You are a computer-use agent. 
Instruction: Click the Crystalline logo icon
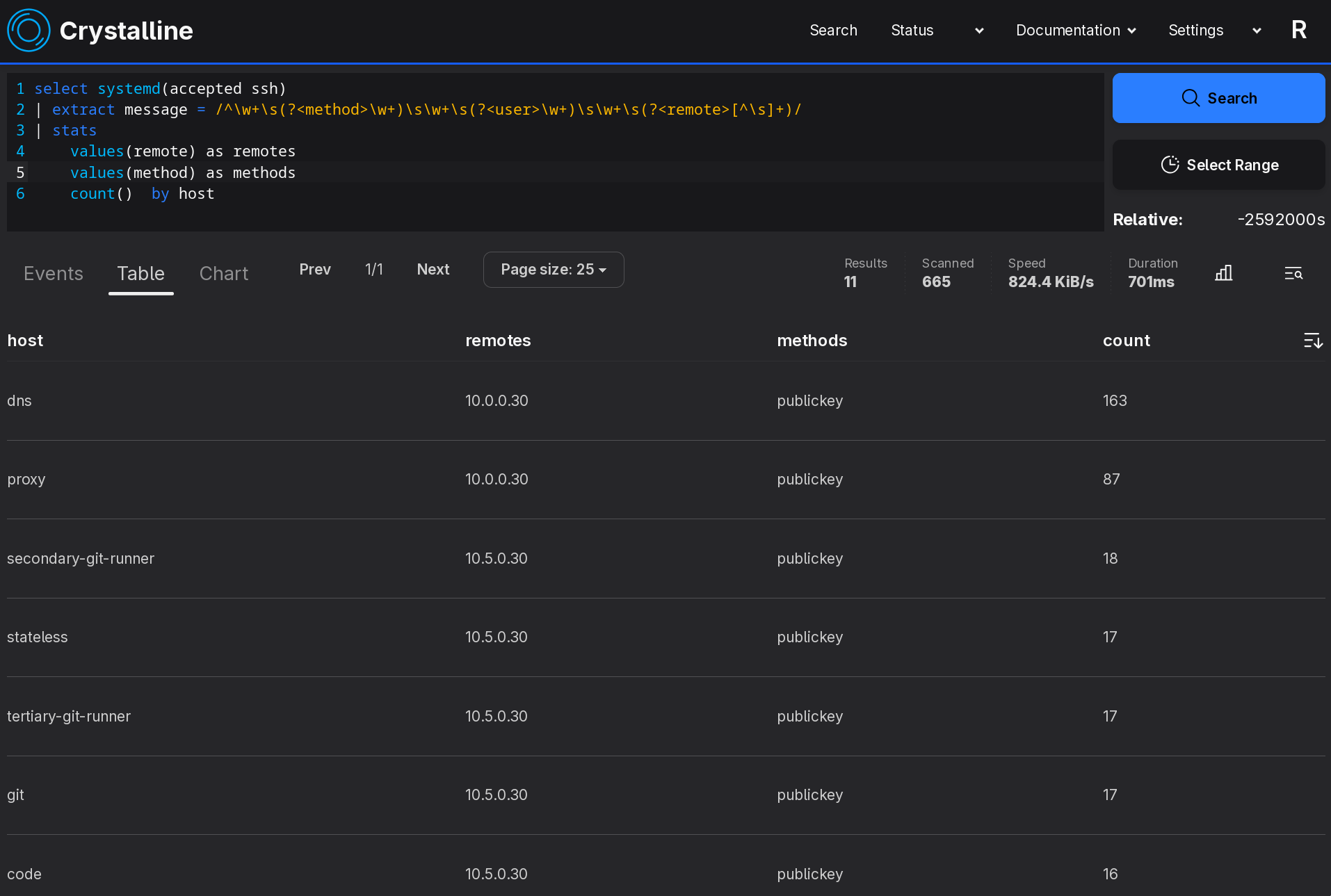pyautogui.click(x=29, y=31)
